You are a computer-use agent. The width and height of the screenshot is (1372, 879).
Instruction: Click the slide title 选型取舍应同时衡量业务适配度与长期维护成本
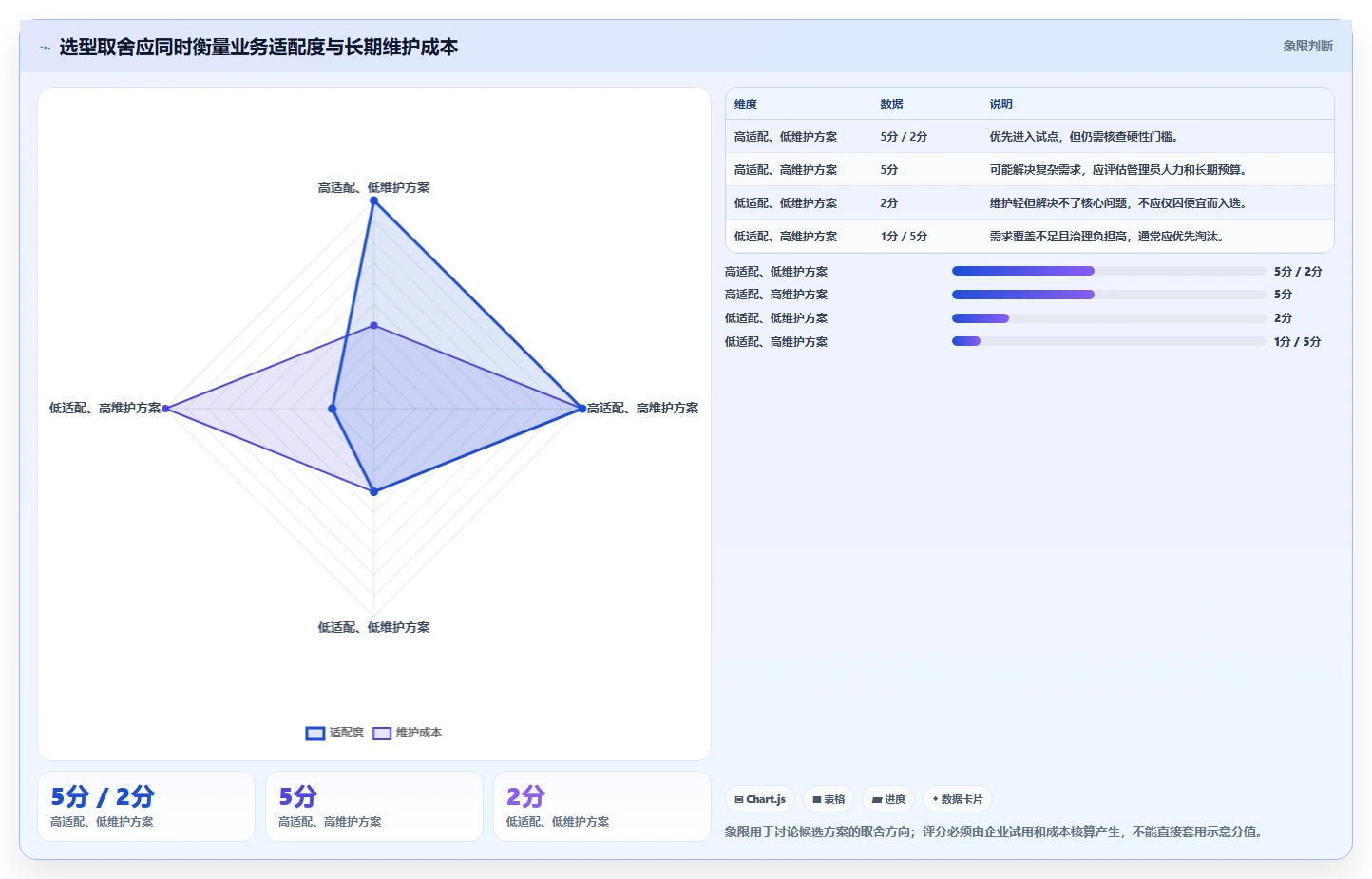pyautogui.click(x=258, y=48)
